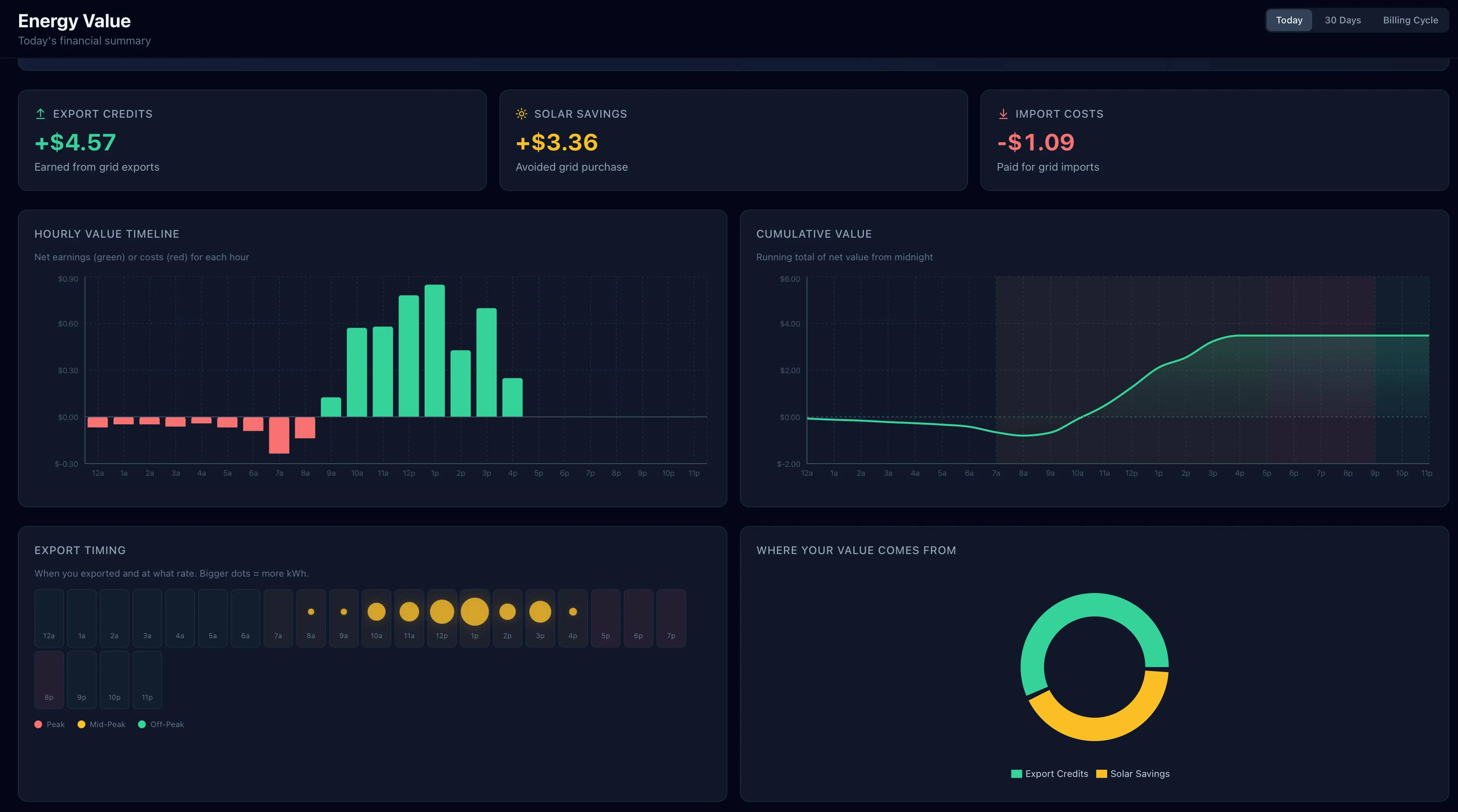Toggle Export Credits in donut chart legend

point(1049,773)
